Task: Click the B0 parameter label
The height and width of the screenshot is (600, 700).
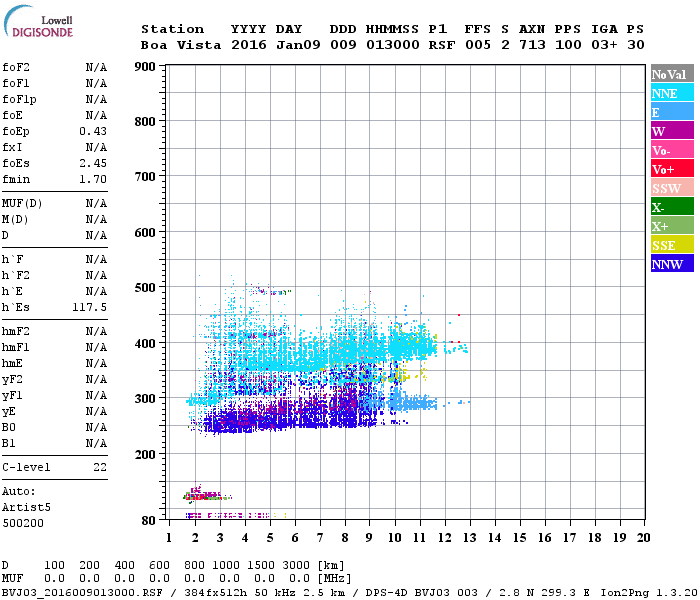Action: pyautogui.click(x=8, y=427)
